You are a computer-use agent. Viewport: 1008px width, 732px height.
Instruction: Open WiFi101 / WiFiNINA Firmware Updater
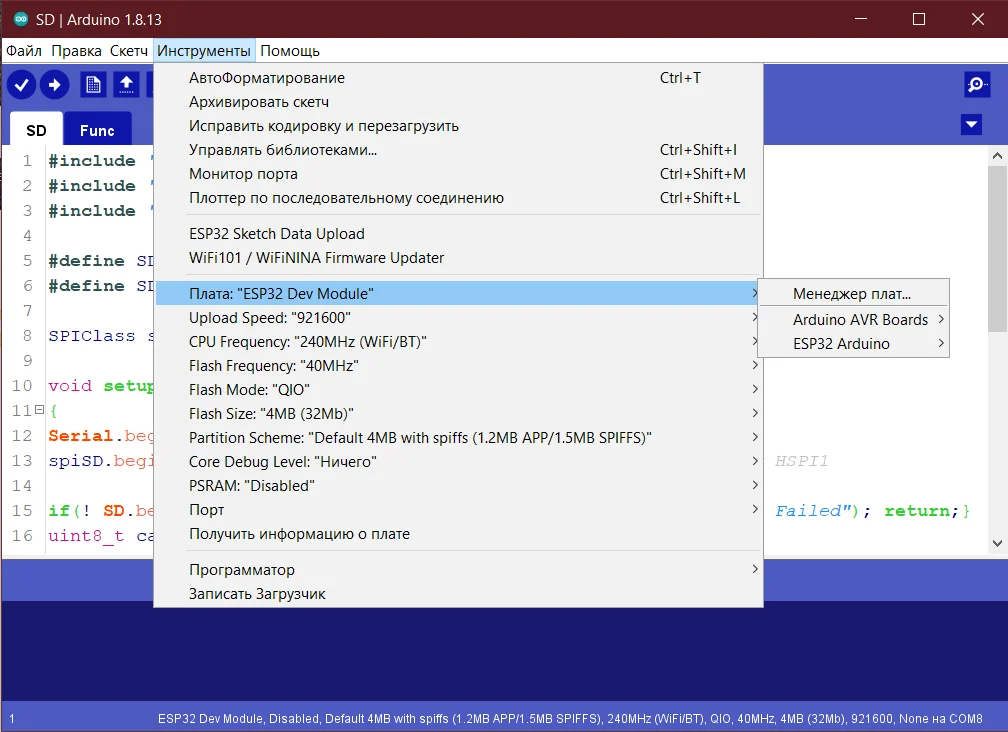coord(459,258)
